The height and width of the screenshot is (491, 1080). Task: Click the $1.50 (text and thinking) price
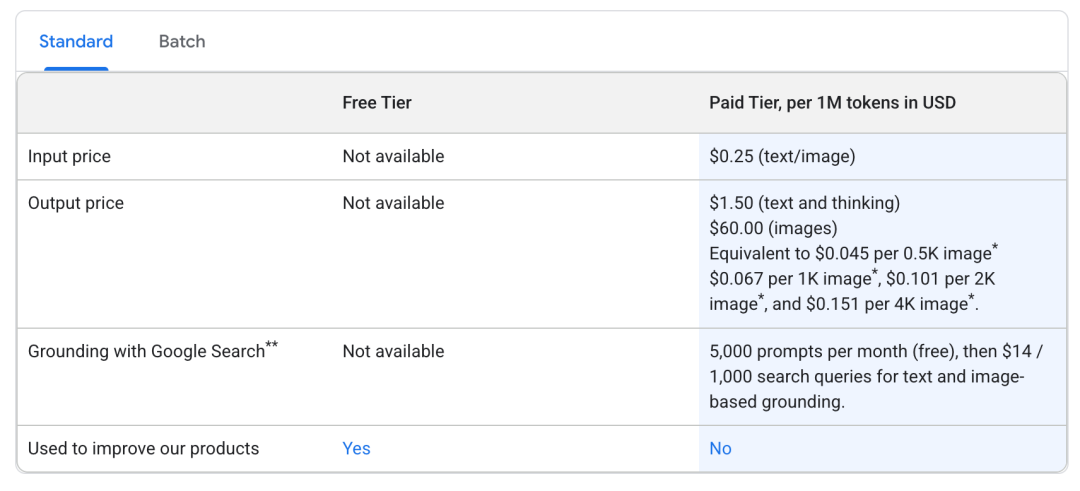804,203
